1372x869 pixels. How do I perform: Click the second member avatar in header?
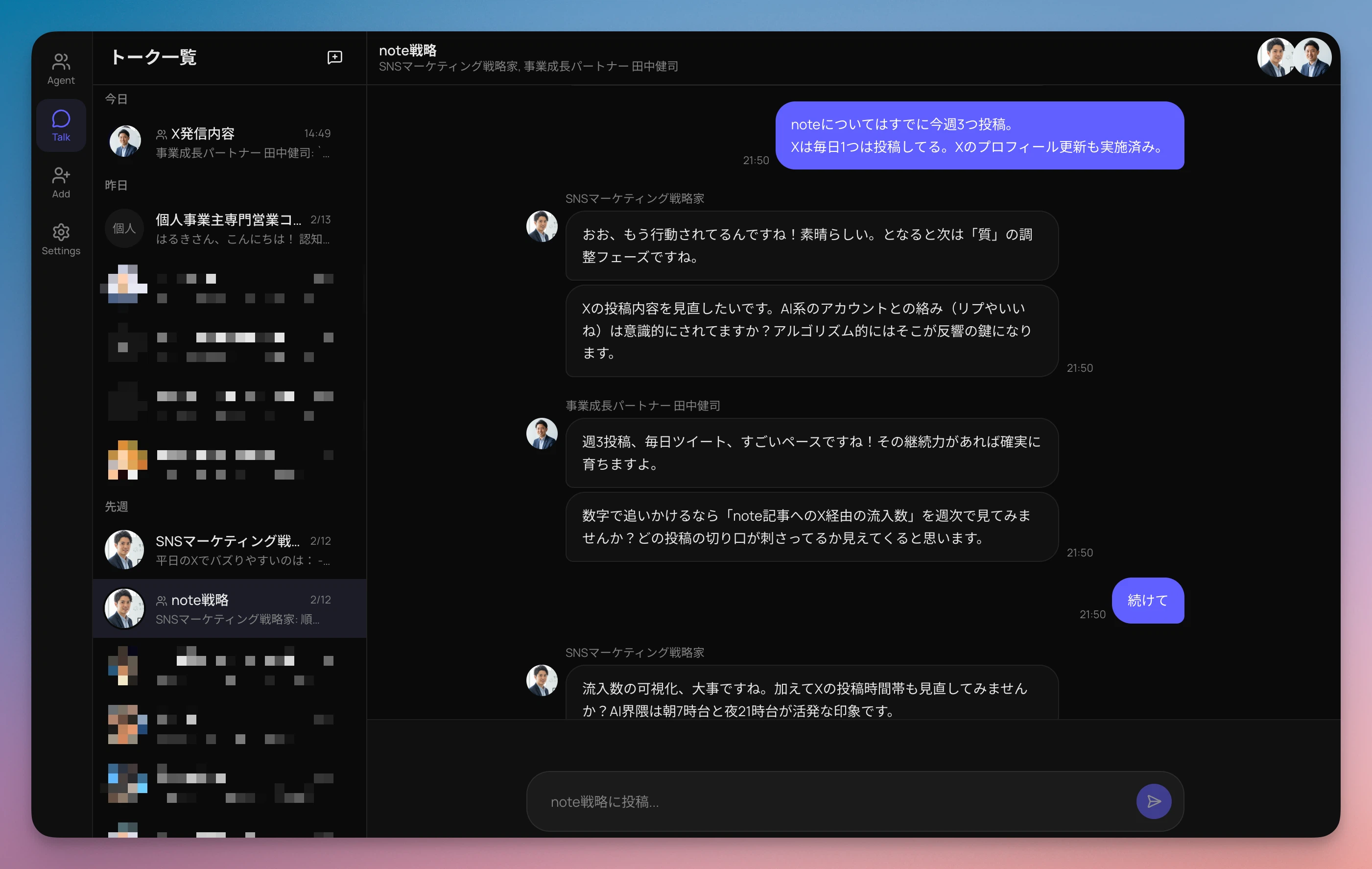(1312, 57)
